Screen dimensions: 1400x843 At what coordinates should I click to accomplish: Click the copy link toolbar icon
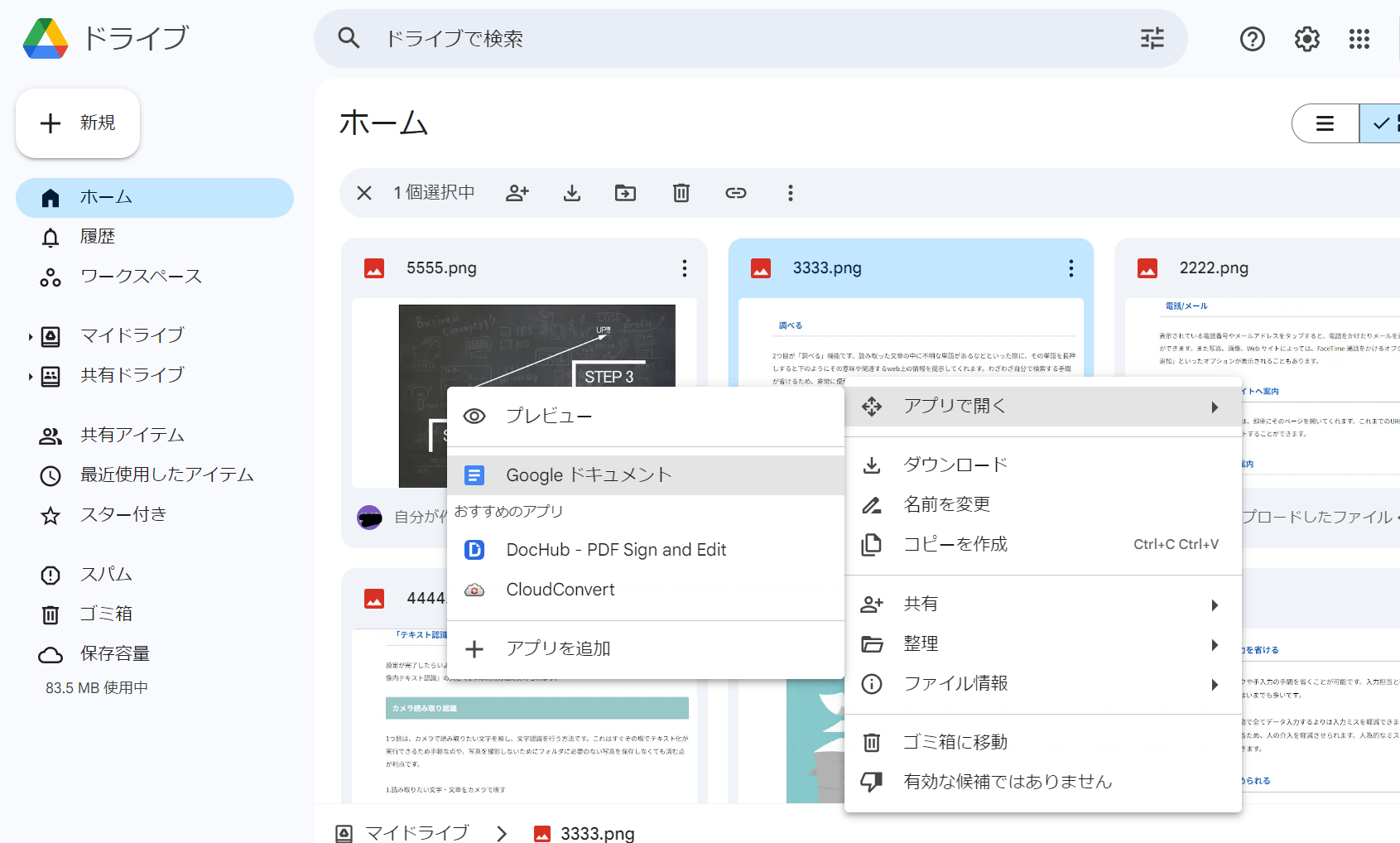pos(736,193)
